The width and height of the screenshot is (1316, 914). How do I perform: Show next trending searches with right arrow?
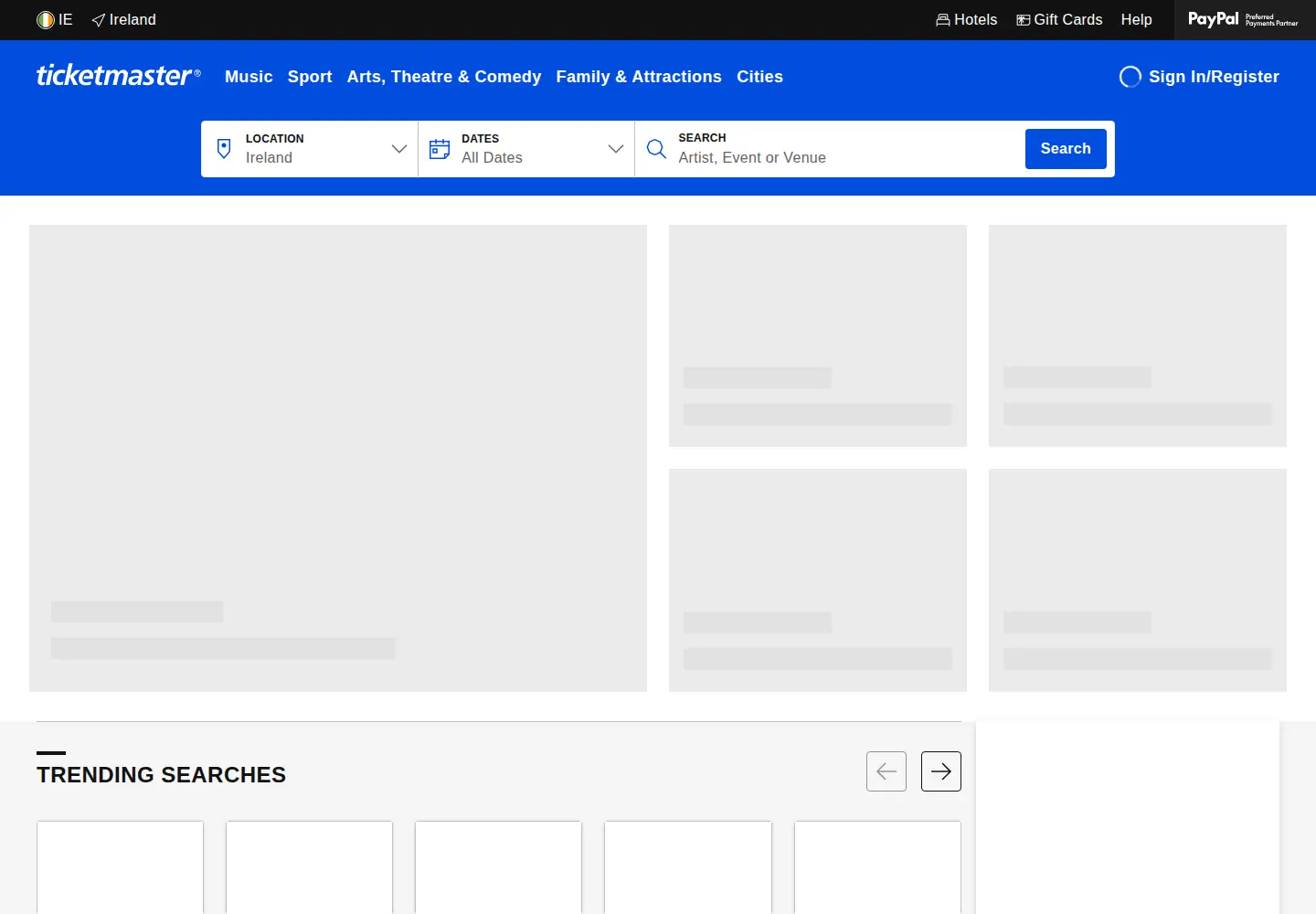click(x=941, y=771)
